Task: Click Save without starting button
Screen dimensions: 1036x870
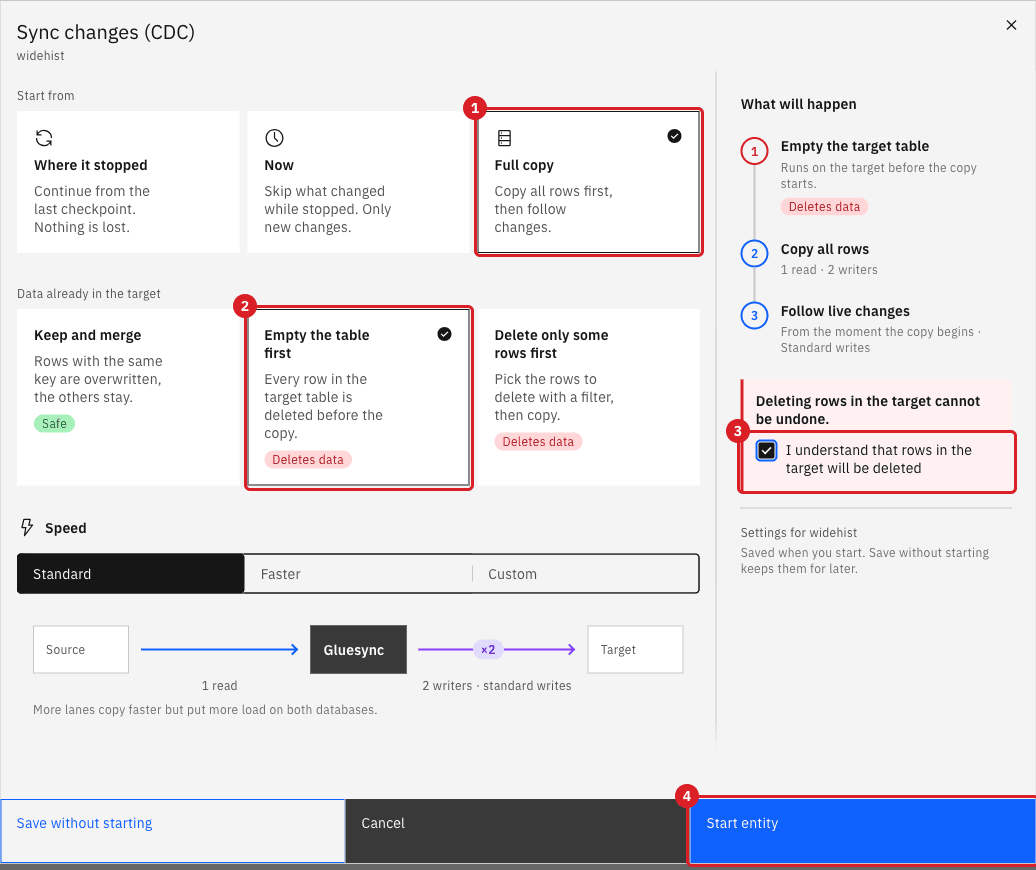Action: pyautogui.click(x=172, y=831)
